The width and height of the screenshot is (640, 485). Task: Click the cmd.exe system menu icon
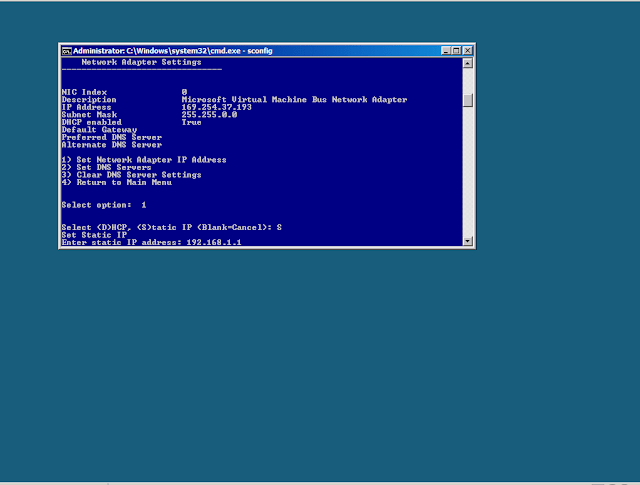coord(66,50)
